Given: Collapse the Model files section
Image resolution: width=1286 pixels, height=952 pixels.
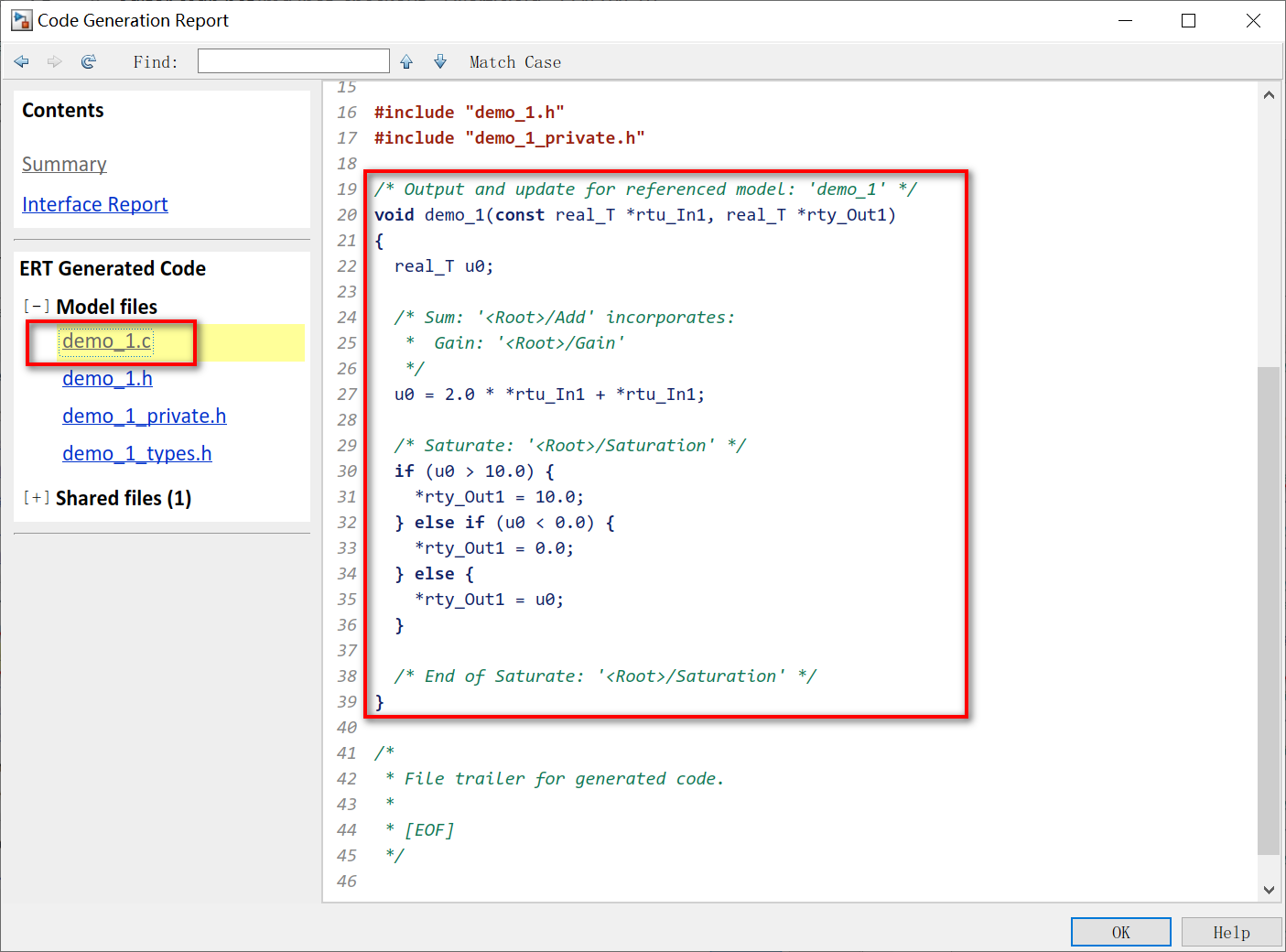Looking at the screenshot, I should [37, 307].
